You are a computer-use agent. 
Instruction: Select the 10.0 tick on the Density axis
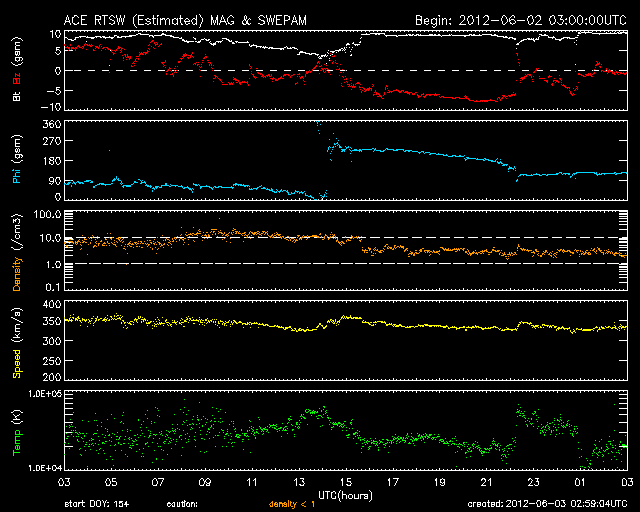click(51, 238)
